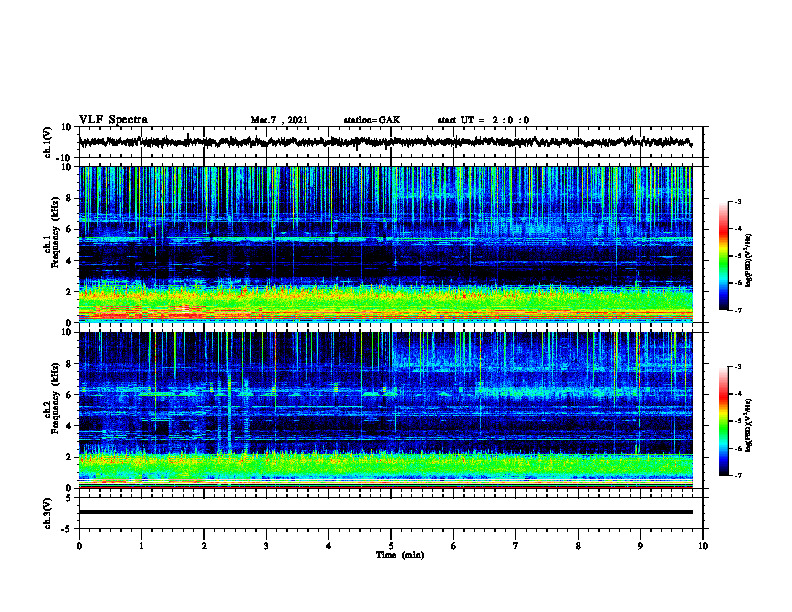Click the "8" kHz tick on ch.1 frequency axis
Viewport: 792px width, 612px height.
pos(70,198)
